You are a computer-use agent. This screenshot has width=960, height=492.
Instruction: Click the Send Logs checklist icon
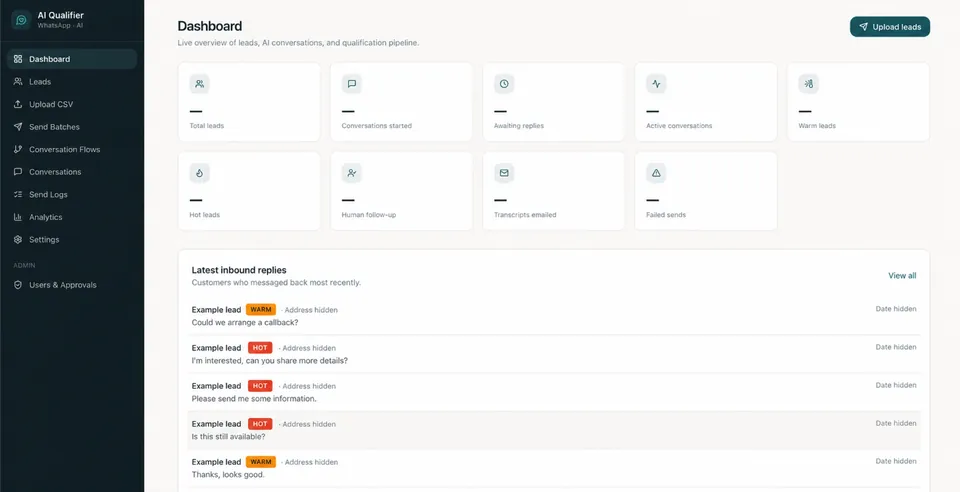pyautogui.click(x=18, y=195)
